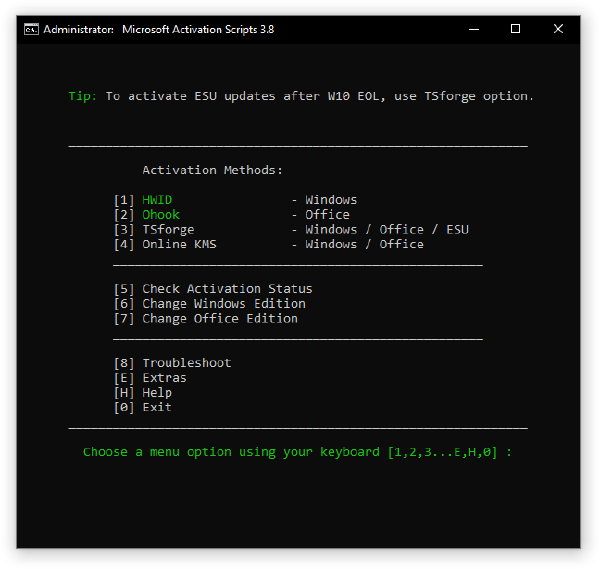
Task: Maximize the Microsoft Activation Scripts window
Action: pos(515,29)
